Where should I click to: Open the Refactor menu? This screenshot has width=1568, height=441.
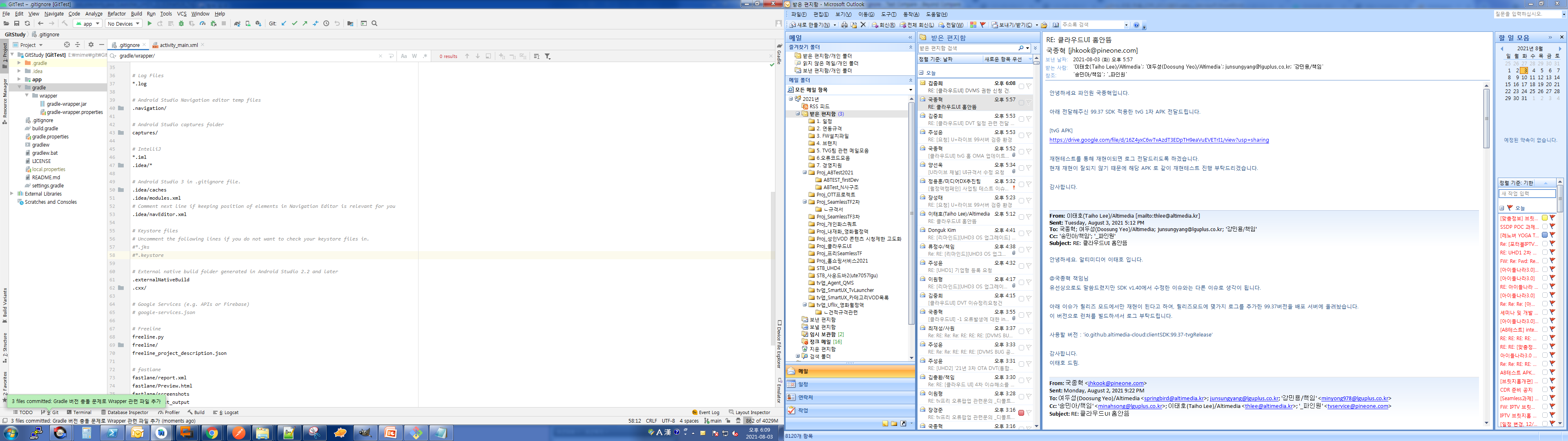pos(116,13)
